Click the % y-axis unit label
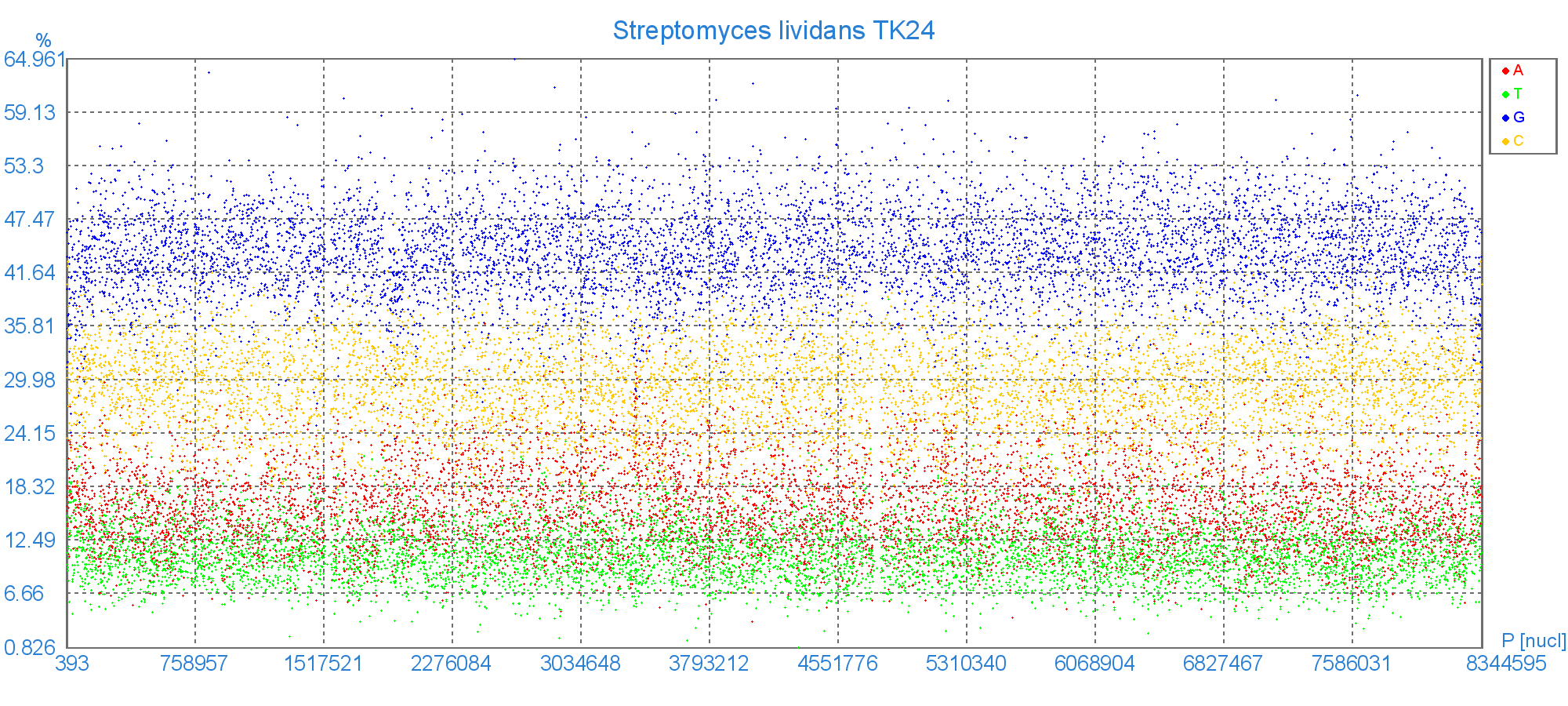Screen dimensions: 1568x706 [x=43, y=41]
